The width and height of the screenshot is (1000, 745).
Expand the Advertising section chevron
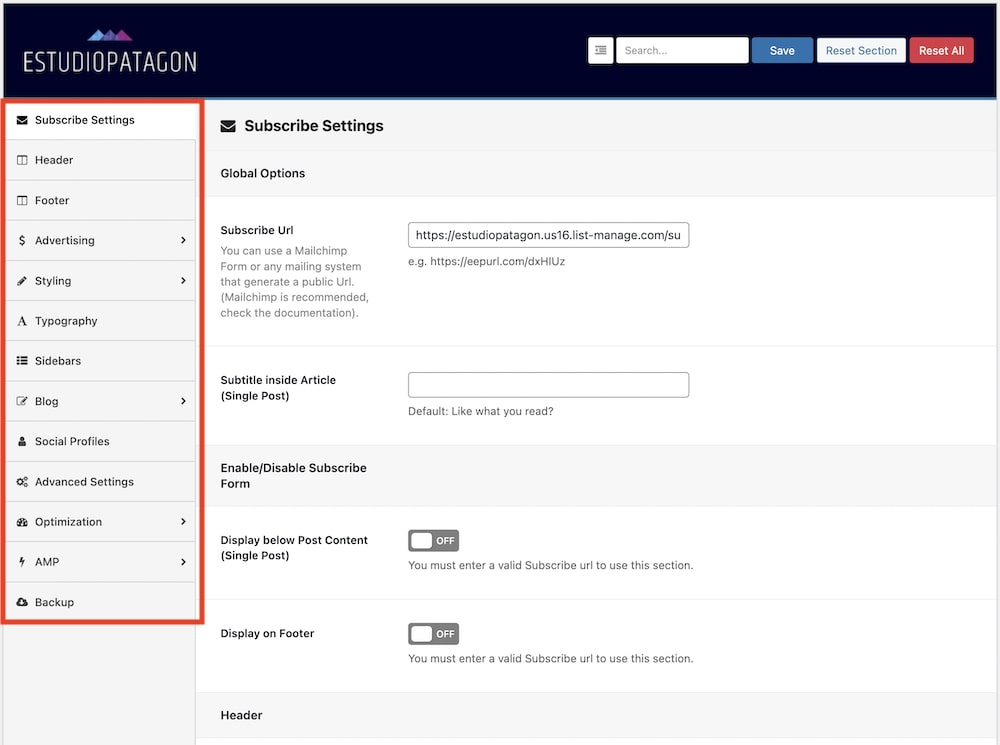coord(183,240)
